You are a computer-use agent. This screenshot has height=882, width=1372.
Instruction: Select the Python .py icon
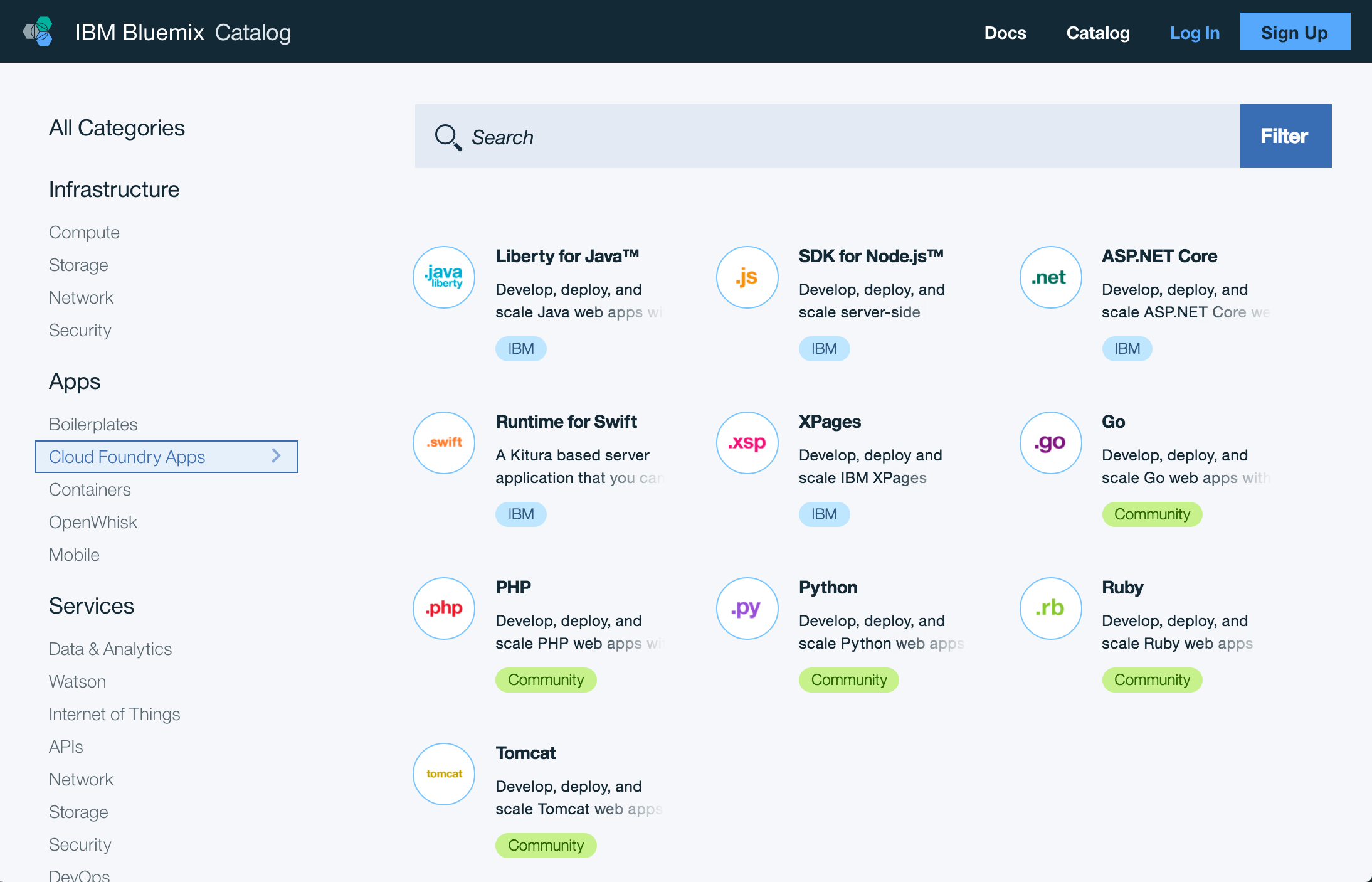coord(747,608)
